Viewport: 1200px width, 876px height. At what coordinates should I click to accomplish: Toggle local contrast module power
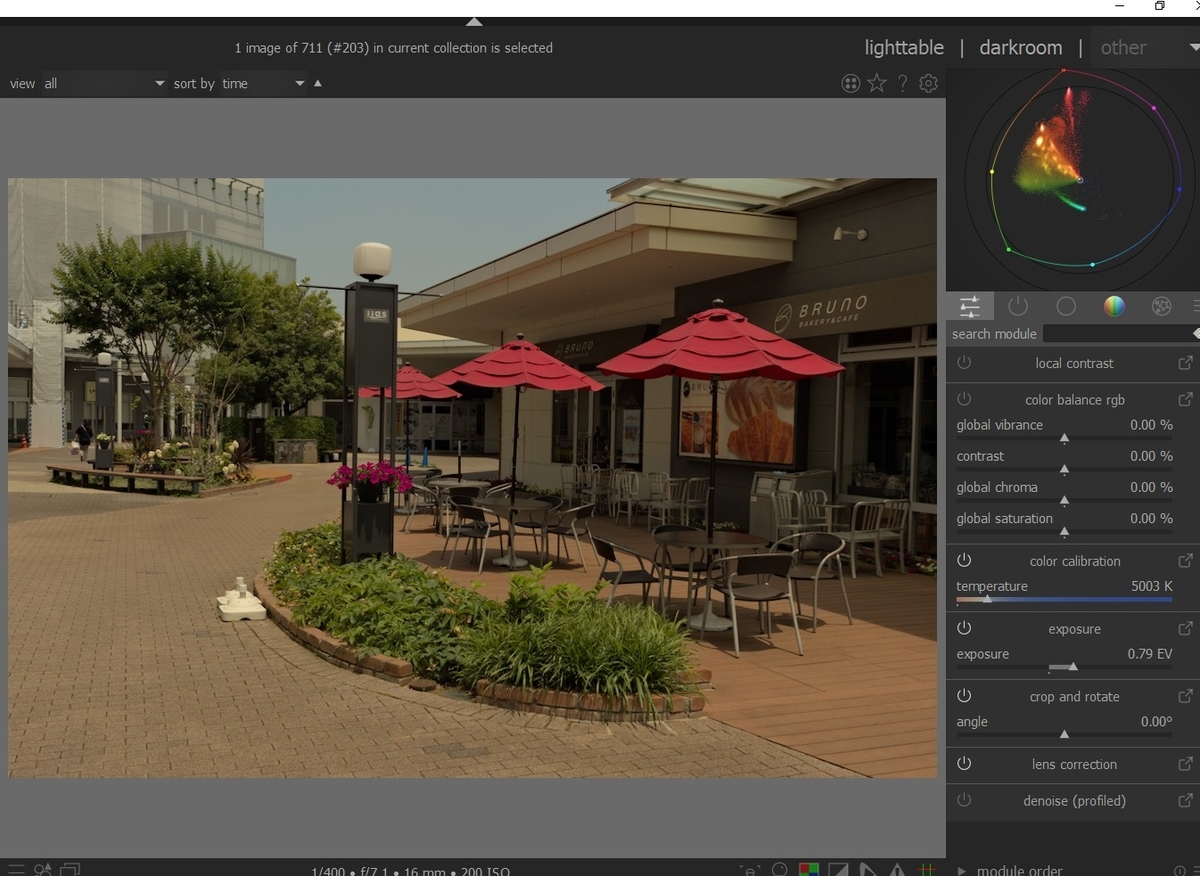pyautogui.click(x=964, y=363)
